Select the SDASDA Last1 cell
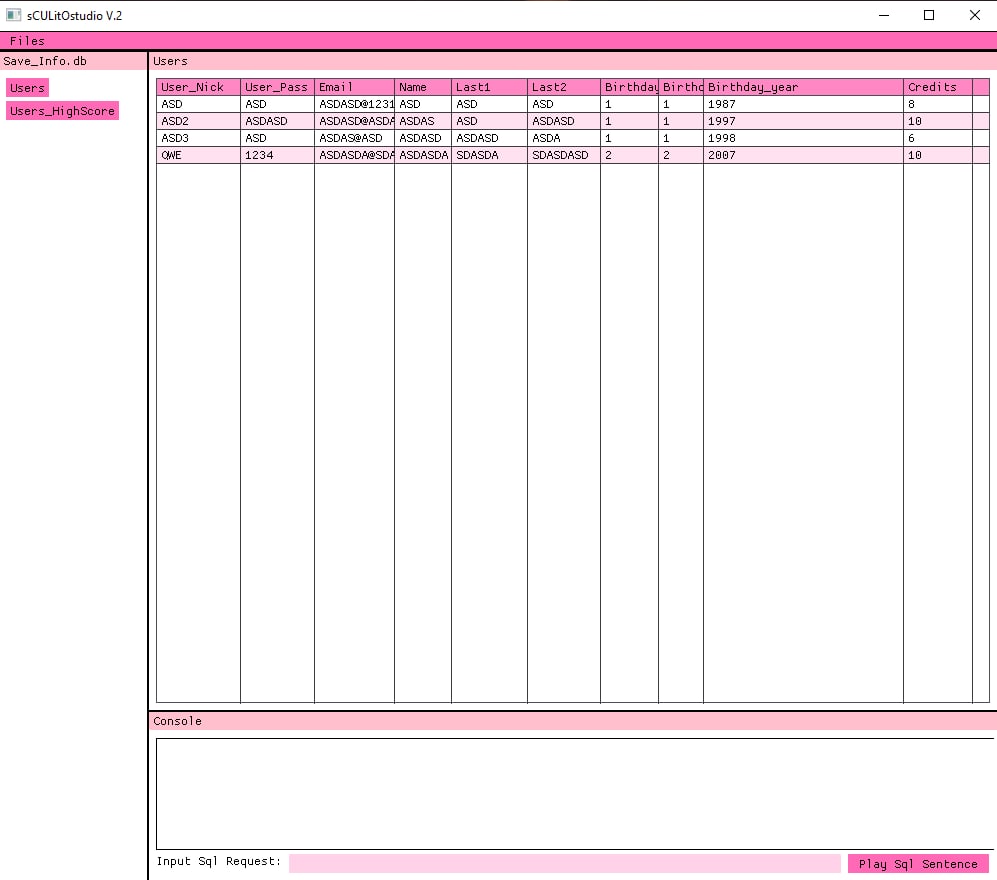The image size is (997, 880). coord(489,155)
